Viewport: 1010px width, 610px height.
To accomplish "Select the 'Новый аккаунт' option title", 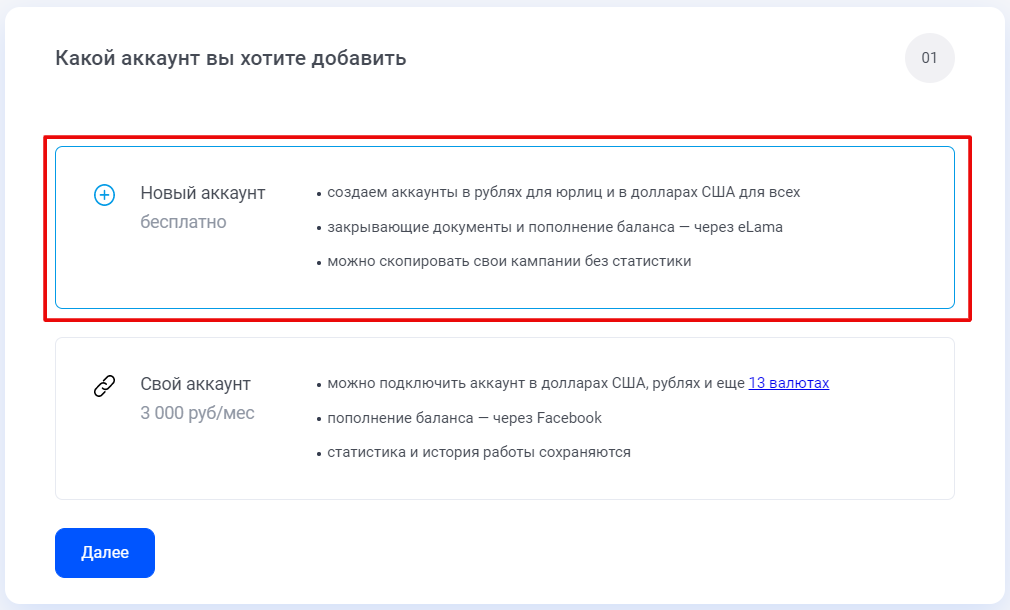I will [x=203, y=193].
